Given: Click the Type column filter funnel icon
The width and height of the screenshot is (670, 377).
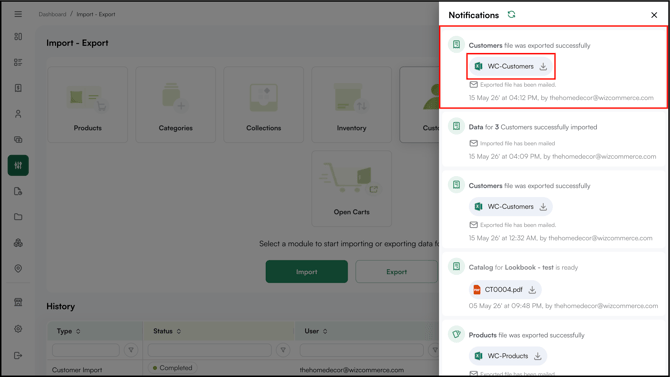Looking at the screenshot, I should click(x=131, y=350).
